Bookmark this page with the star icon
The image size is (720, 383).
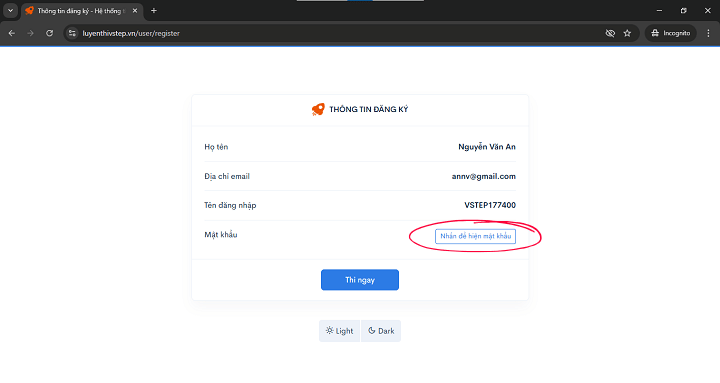click(x=627, y=33)
